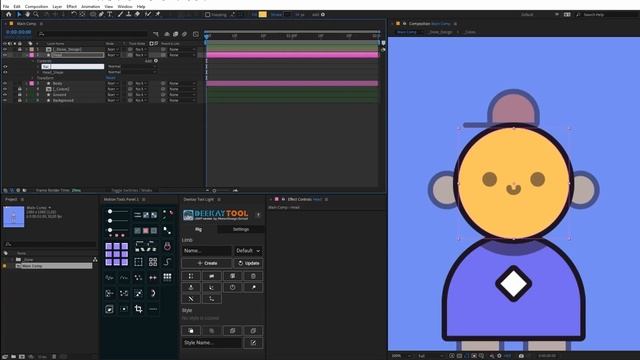
Task: Toggle the lock on Background layer
Action: (x=20, y=100)
